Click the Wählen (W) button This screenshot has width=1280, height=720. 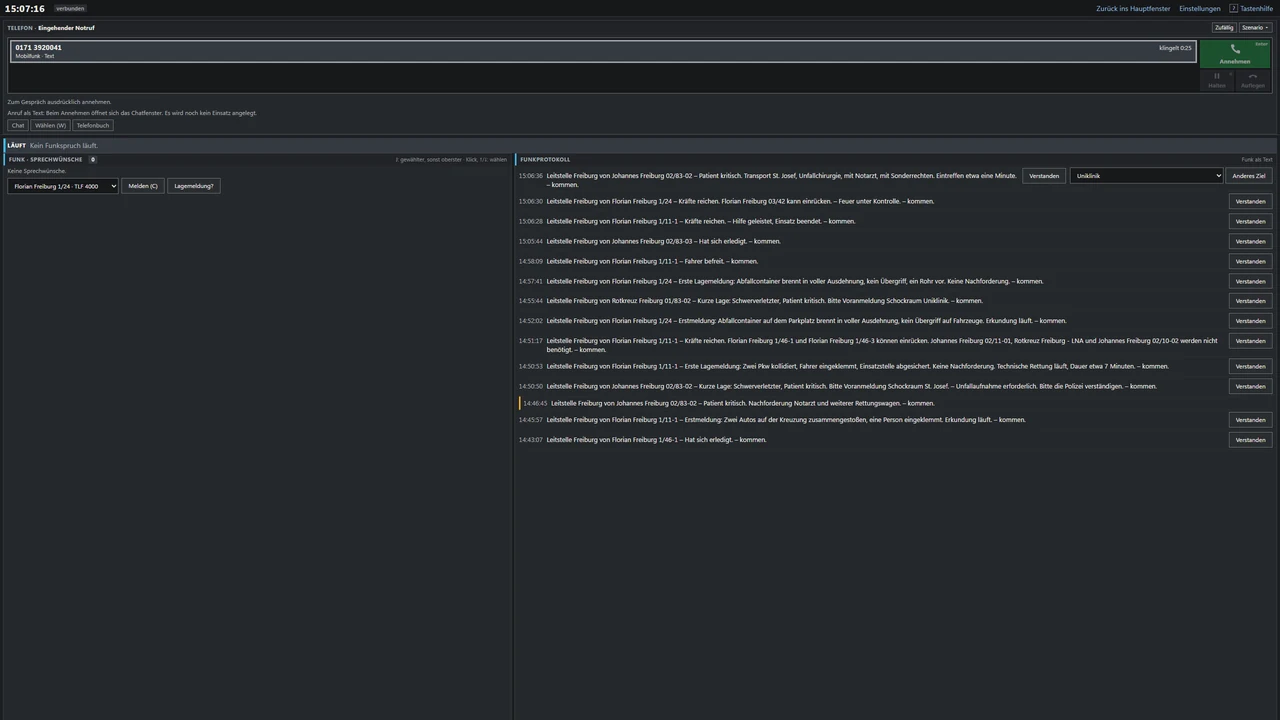click(50, 126)
